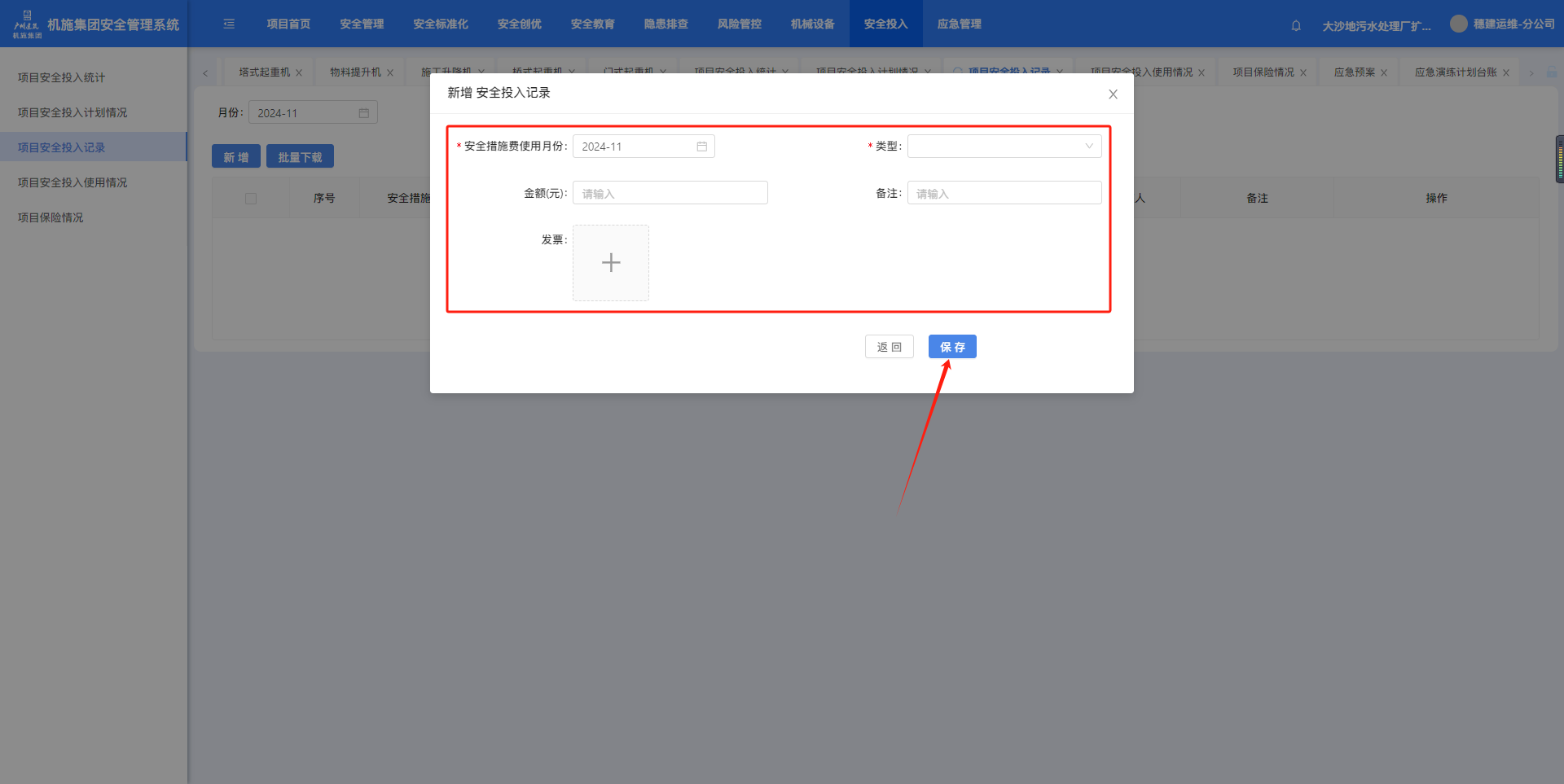
Task: Click the 返回 button
Action: tap(889, 347)
